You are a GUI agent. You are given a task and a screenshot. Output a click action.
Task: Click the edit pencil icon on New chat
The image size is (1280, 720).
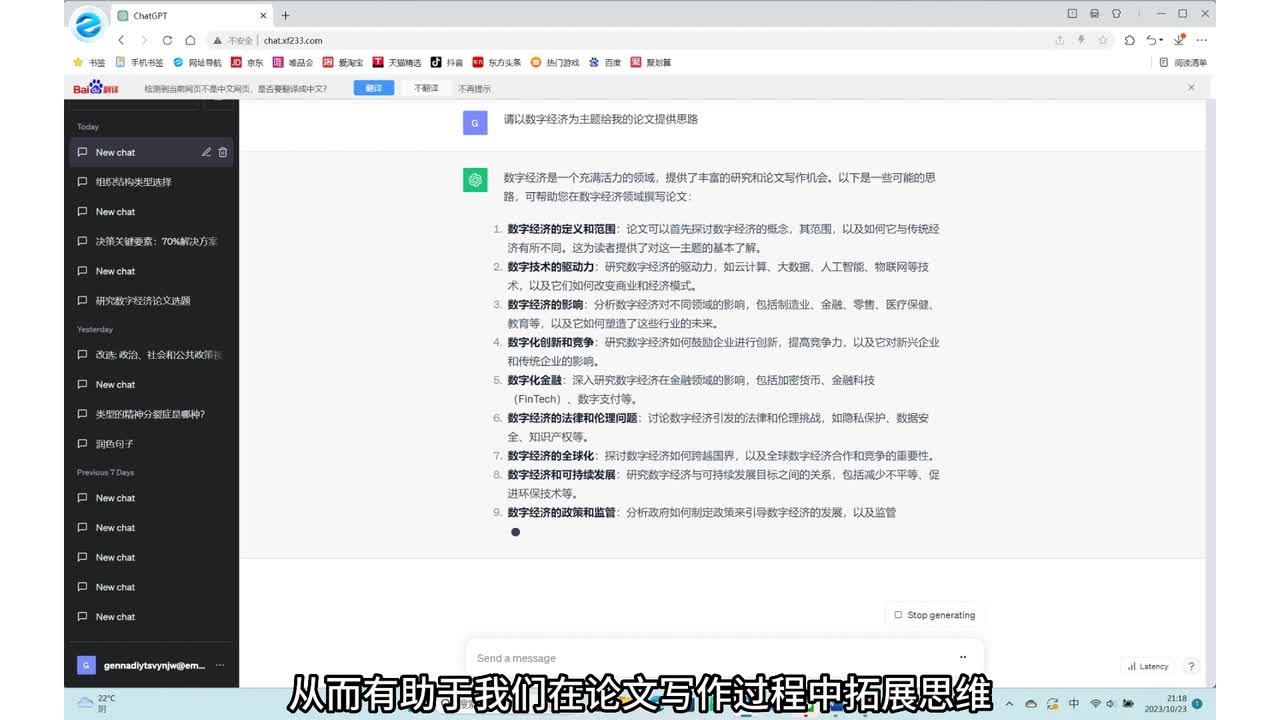click(206, 152)
